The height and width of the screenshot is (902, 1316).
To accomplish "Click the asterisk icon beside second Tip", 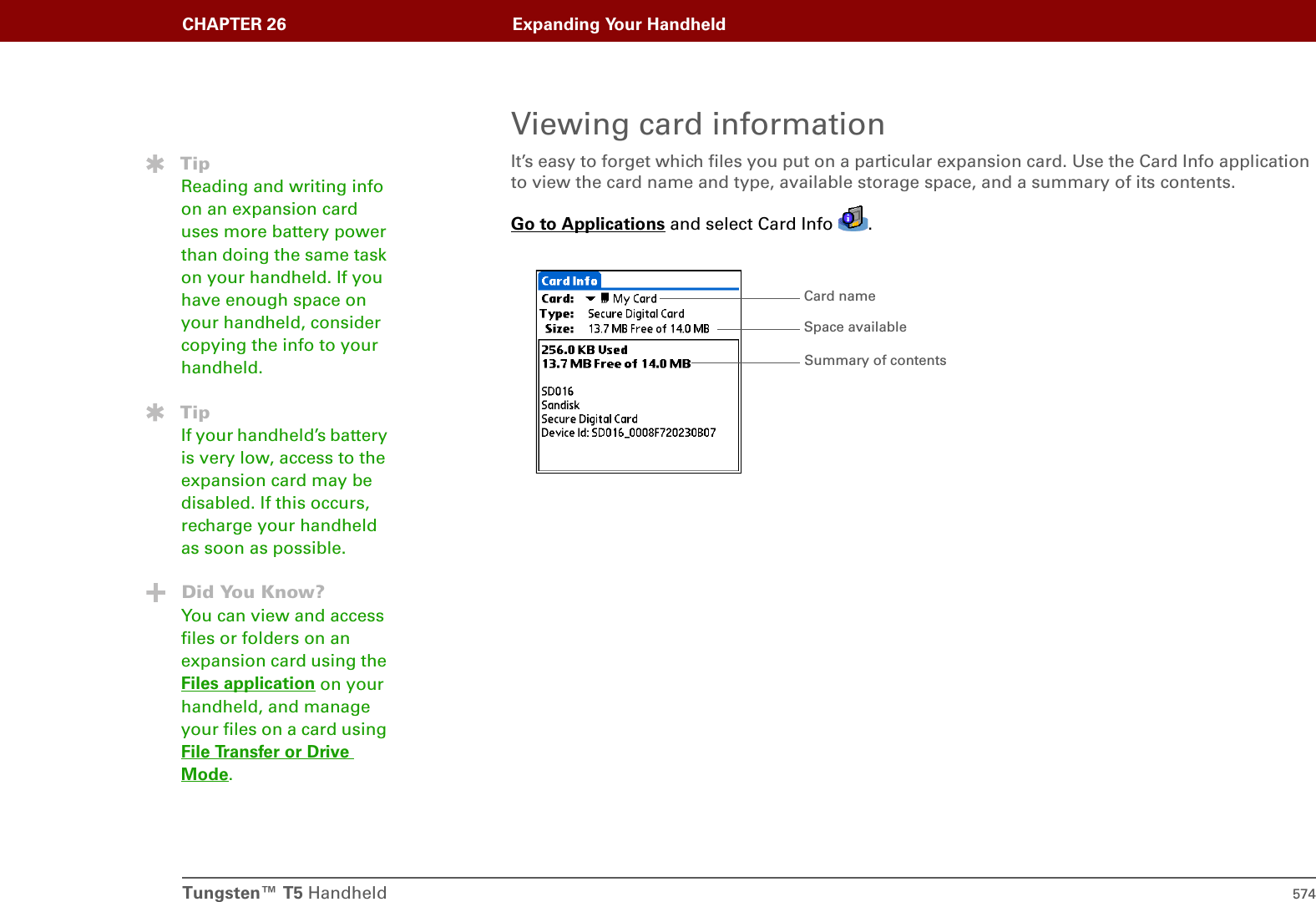I will 154,413.
